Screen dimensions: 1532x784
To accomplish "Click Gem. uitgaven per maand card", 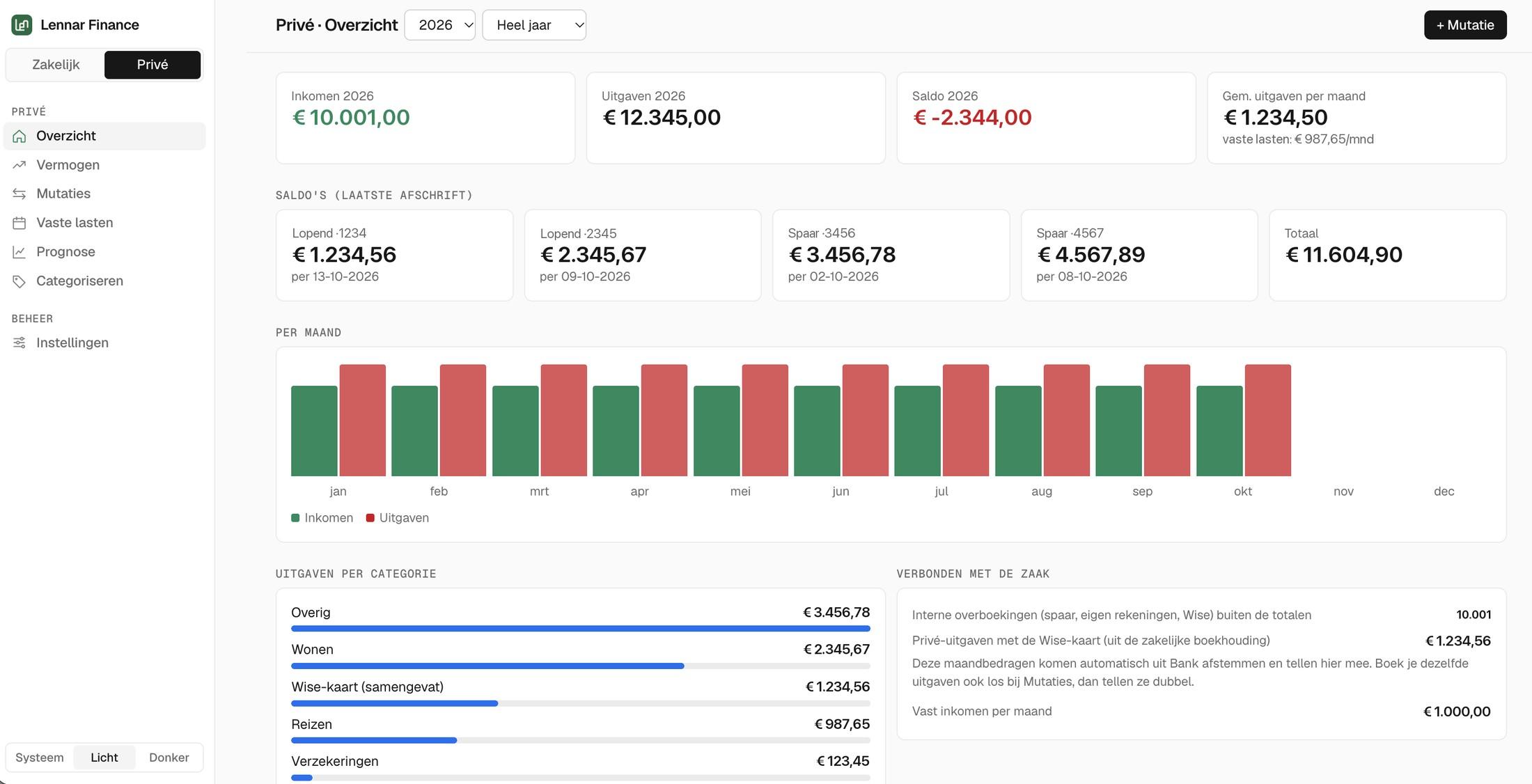I will coord(1357,118).
